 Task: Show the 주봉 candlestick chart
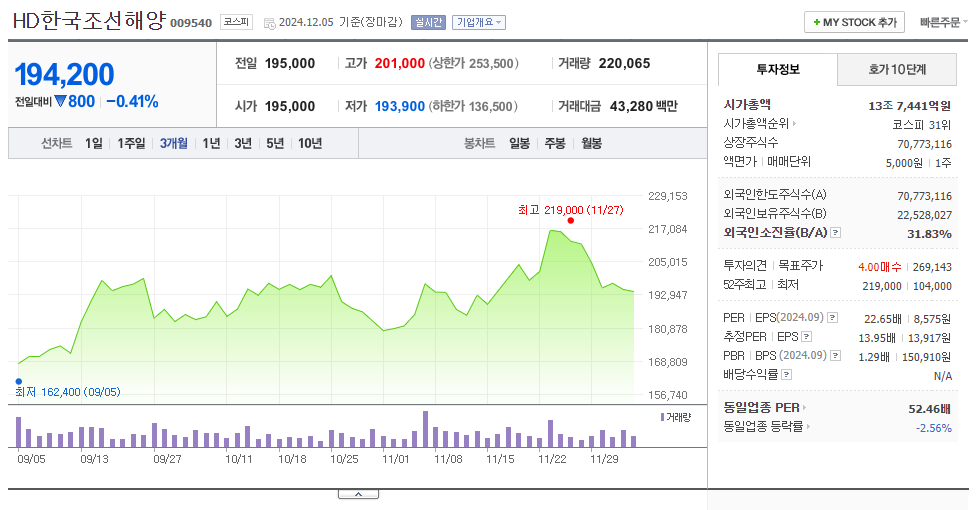tap(555, 144)
